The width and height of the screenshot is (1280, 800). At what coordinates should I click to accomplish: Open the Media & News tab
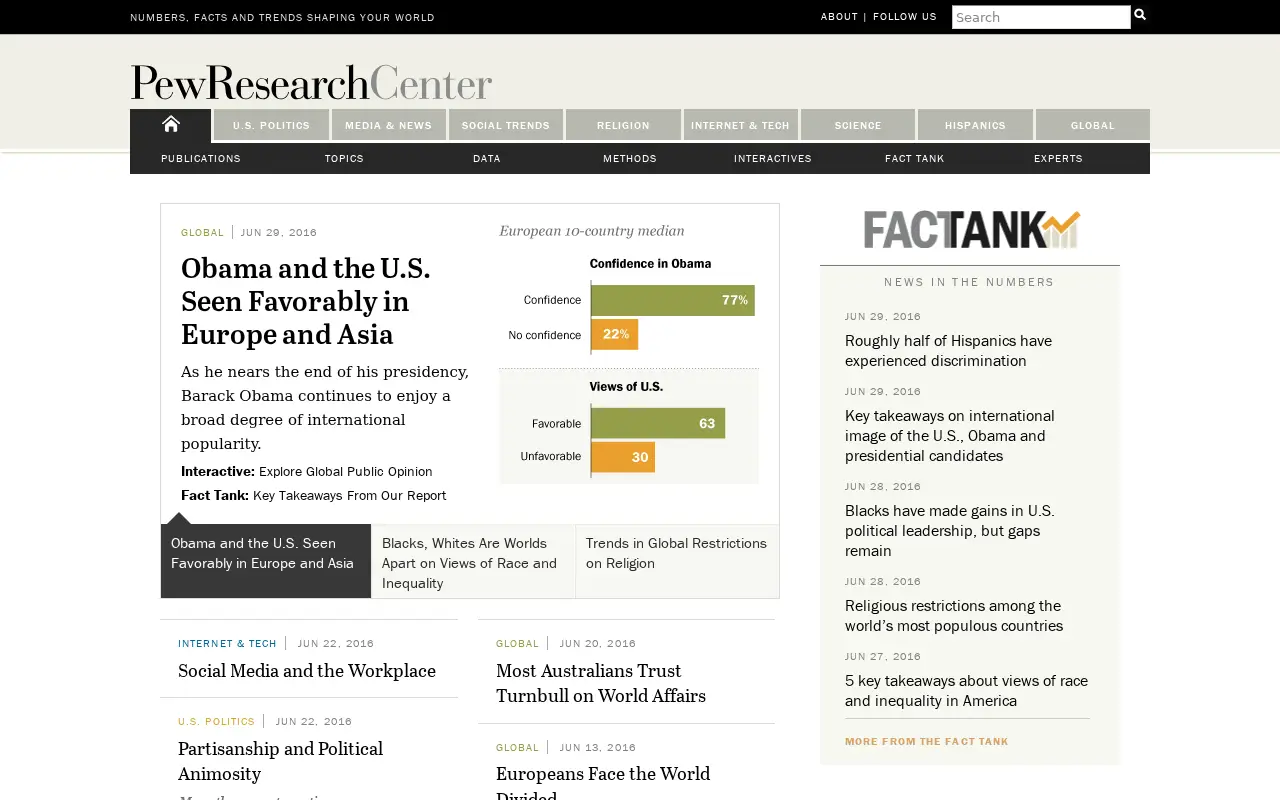point(388,125)
